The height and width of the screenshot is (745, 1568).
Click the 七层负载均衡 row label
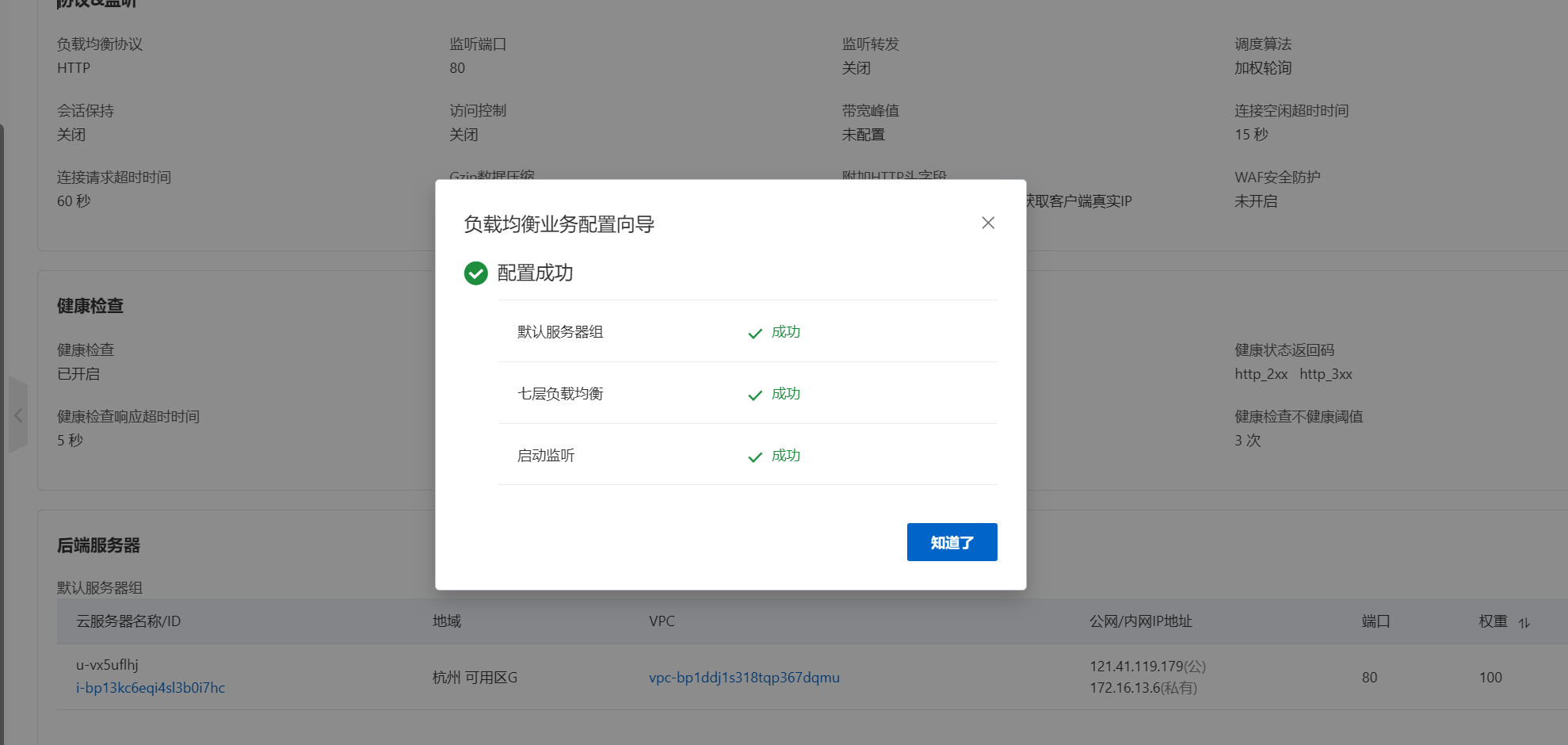[560, 394]
